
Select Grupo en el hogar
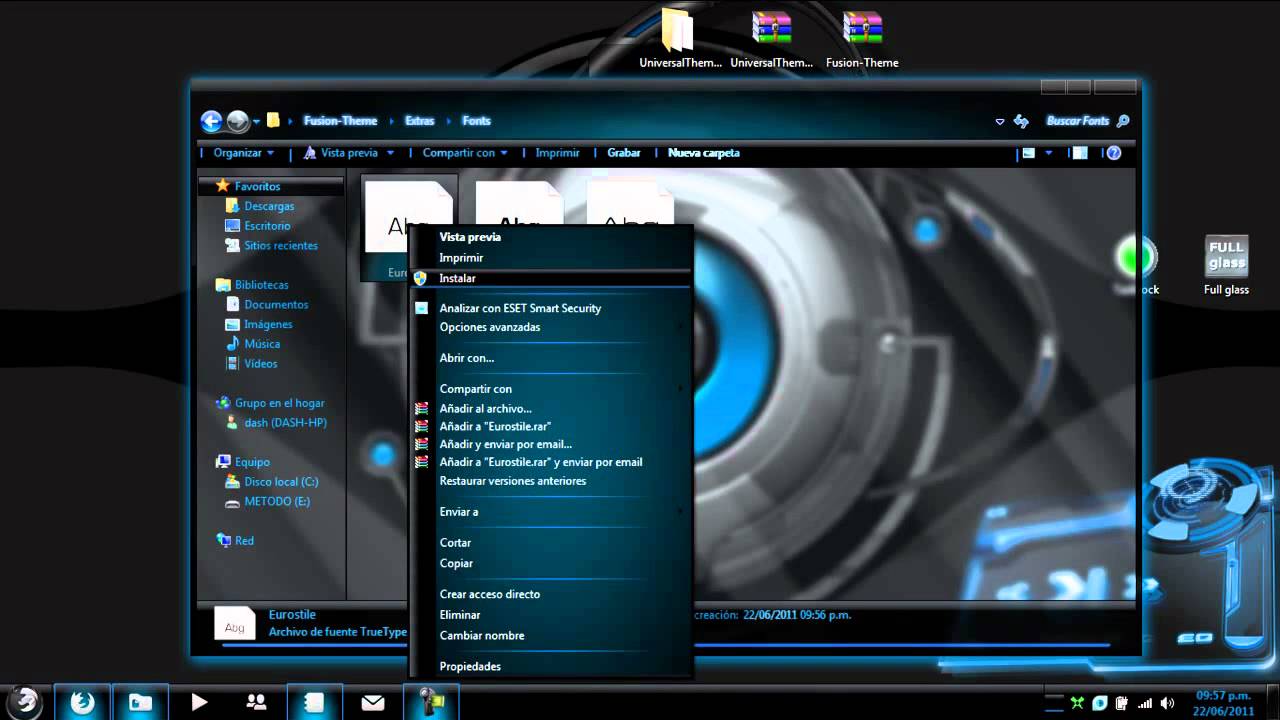click(x=279, y=403)
